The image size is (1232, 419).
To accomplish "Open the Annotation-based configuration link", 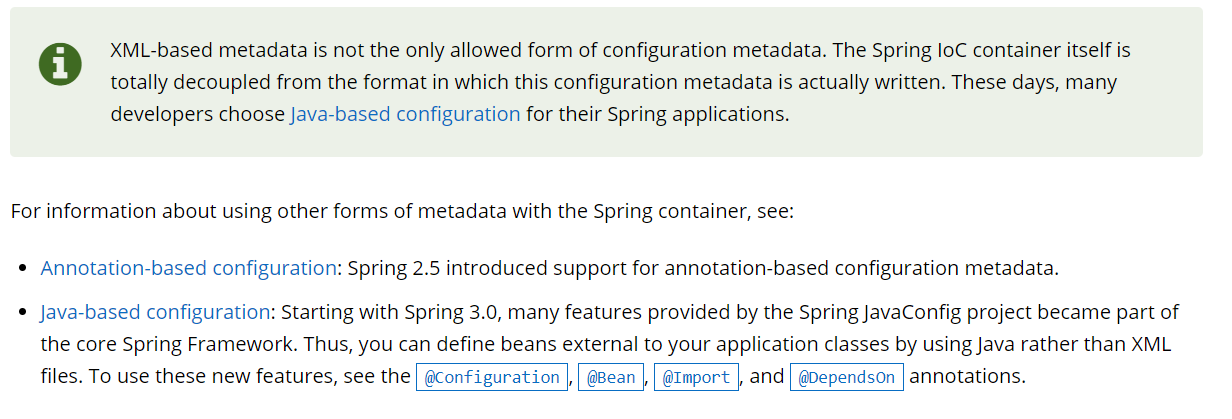I will [188, 268].
